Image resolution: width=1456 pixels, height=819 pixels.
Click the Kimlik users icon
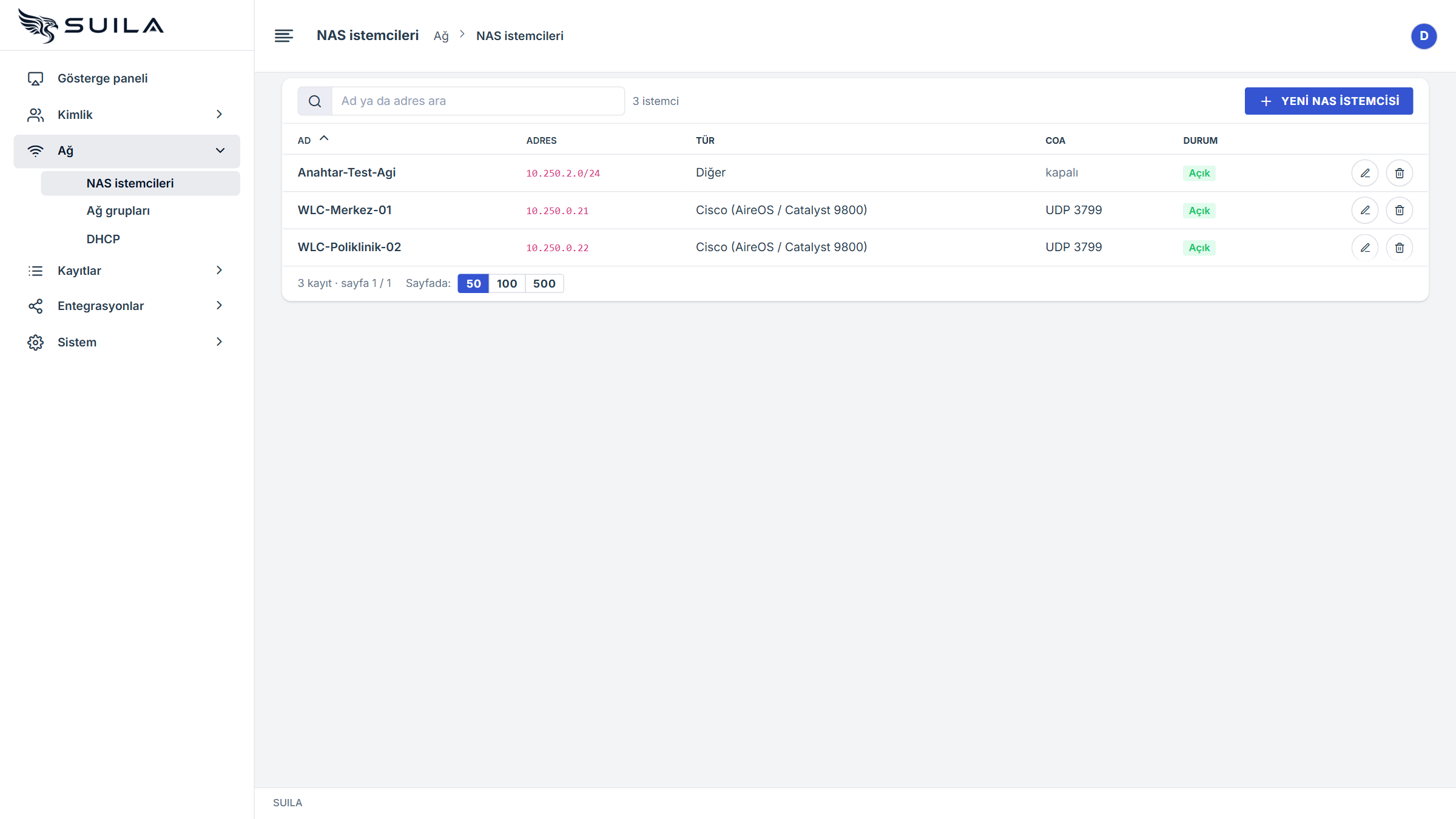click(36, 115)
